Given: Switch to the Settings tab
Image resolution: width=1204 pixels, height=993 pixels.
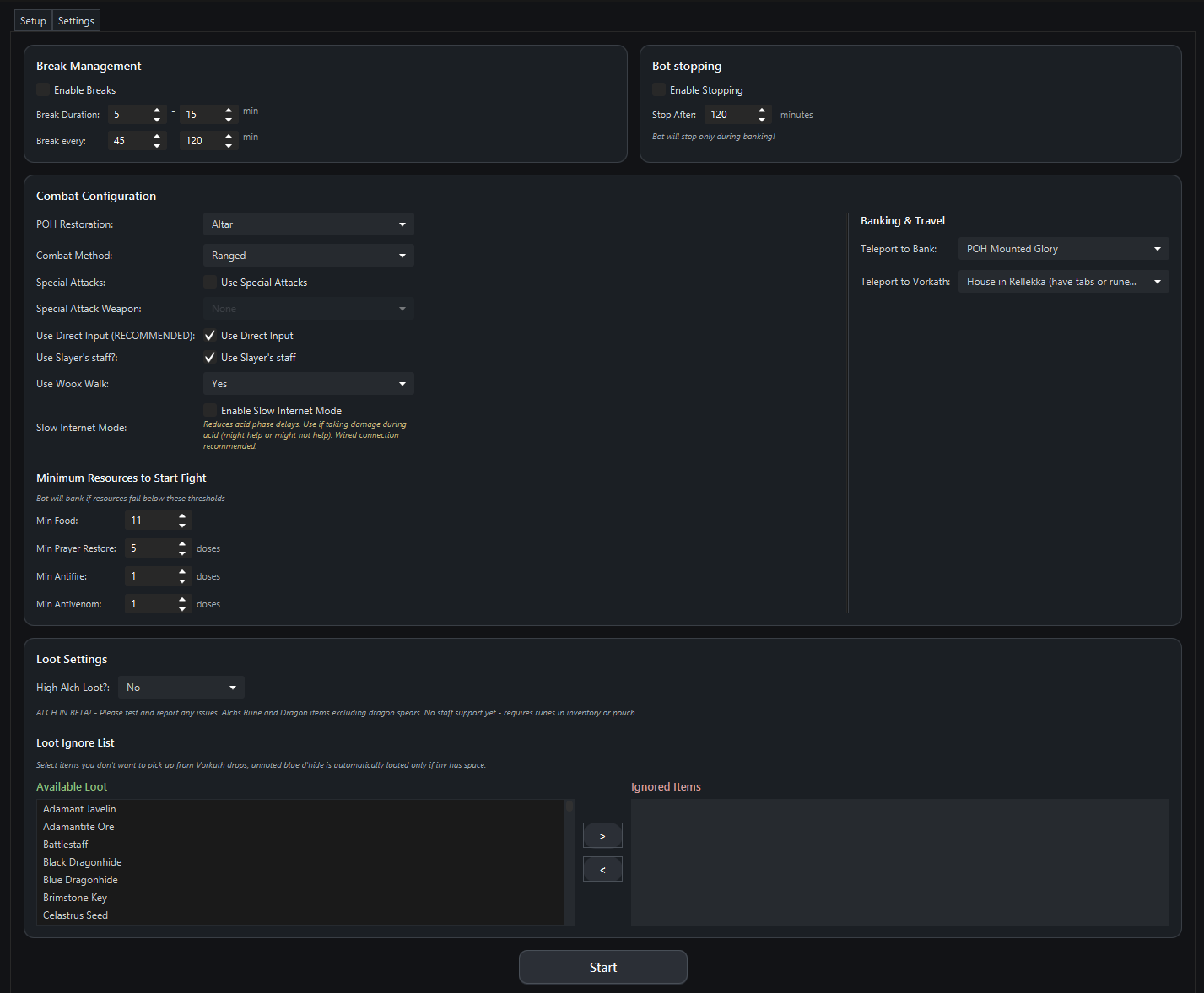Looking at the screenshot, I should point(76,21).
